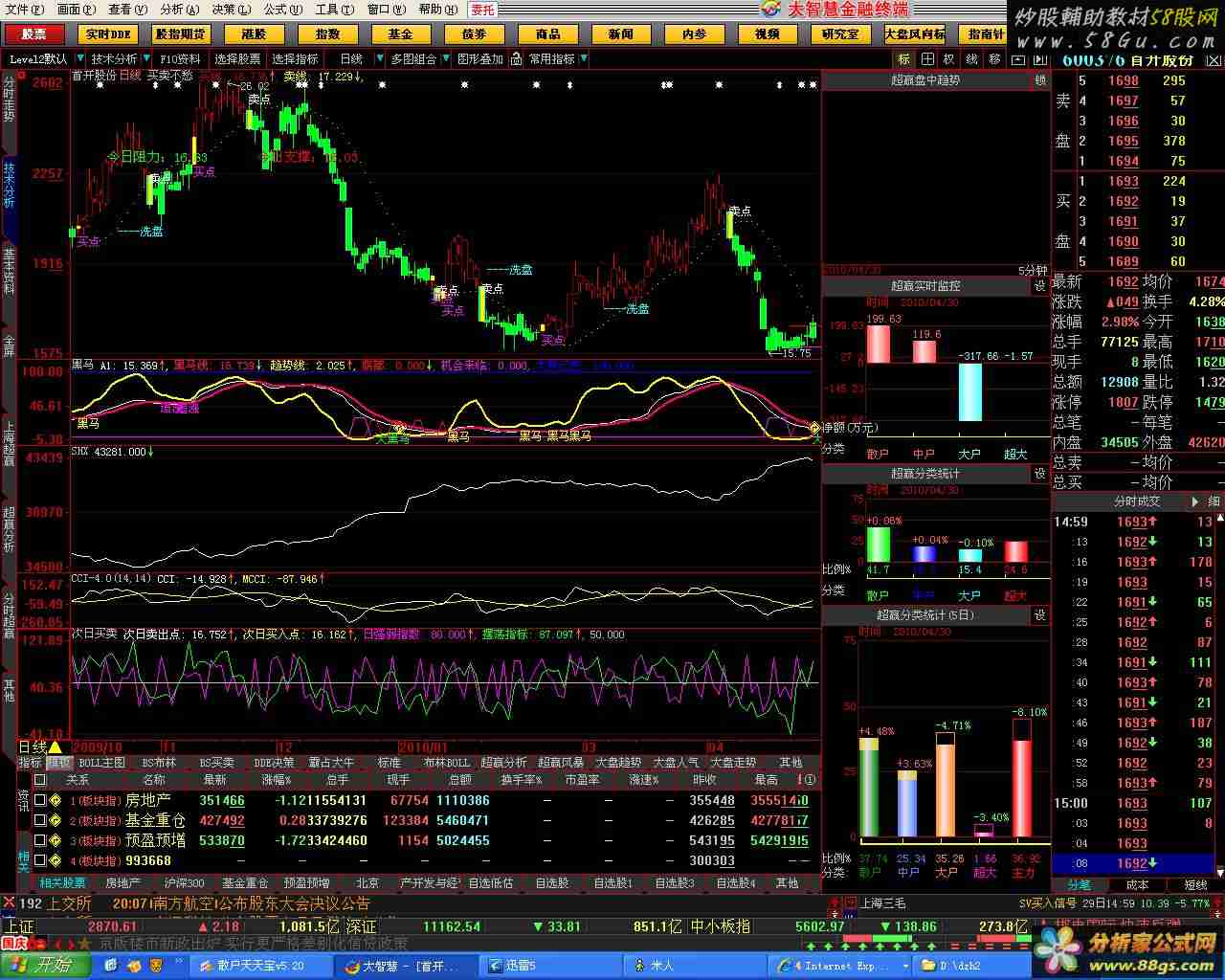Select the 成本 tab under tick list
This screenshot has width=1225, height=980.
tap(1138, 885)
